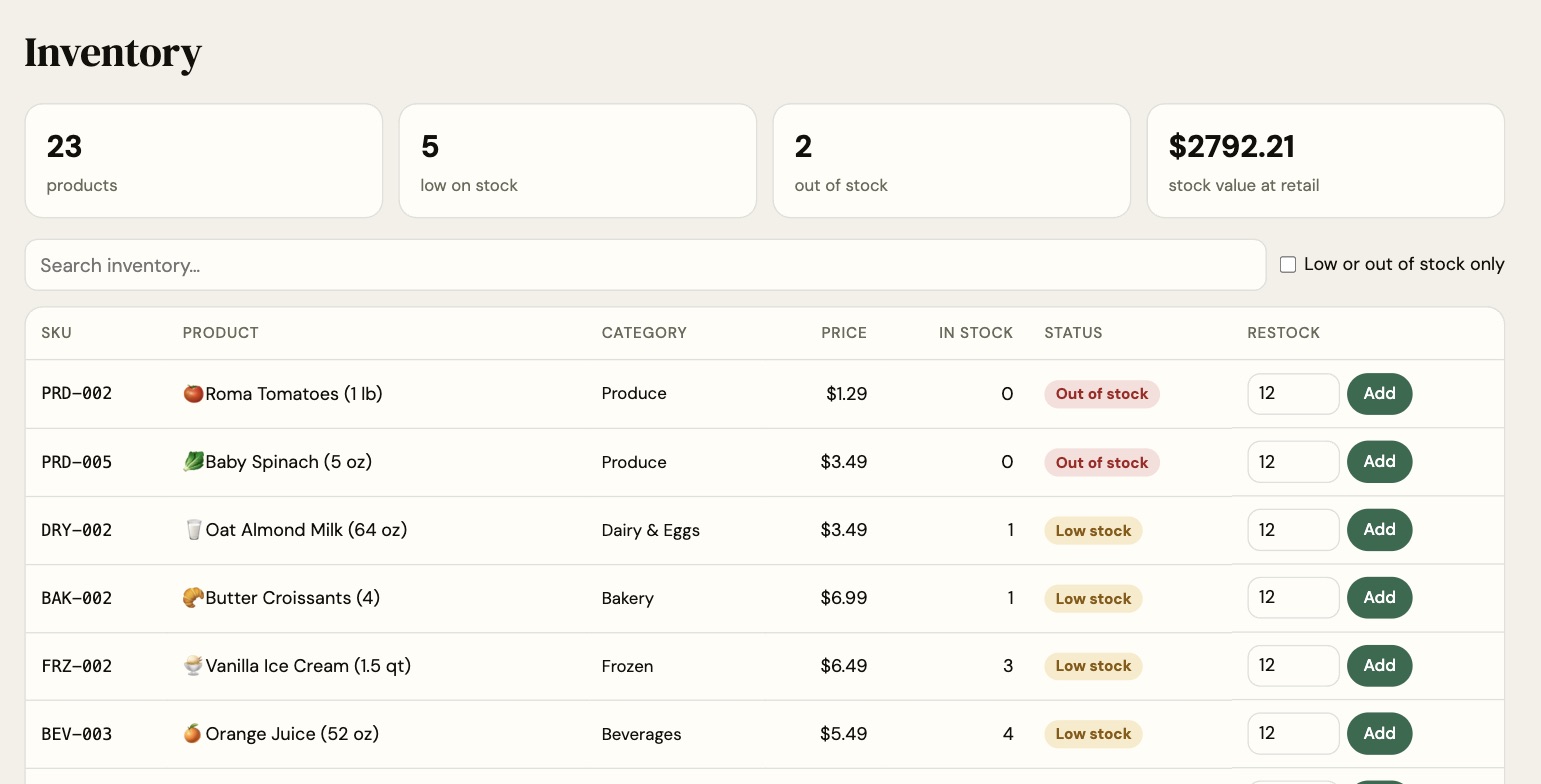This screenshot has width=1541, height=784.
Task: Click the tomato icon beside Roma Tomatoes
Action: click(x=193, y=394)
